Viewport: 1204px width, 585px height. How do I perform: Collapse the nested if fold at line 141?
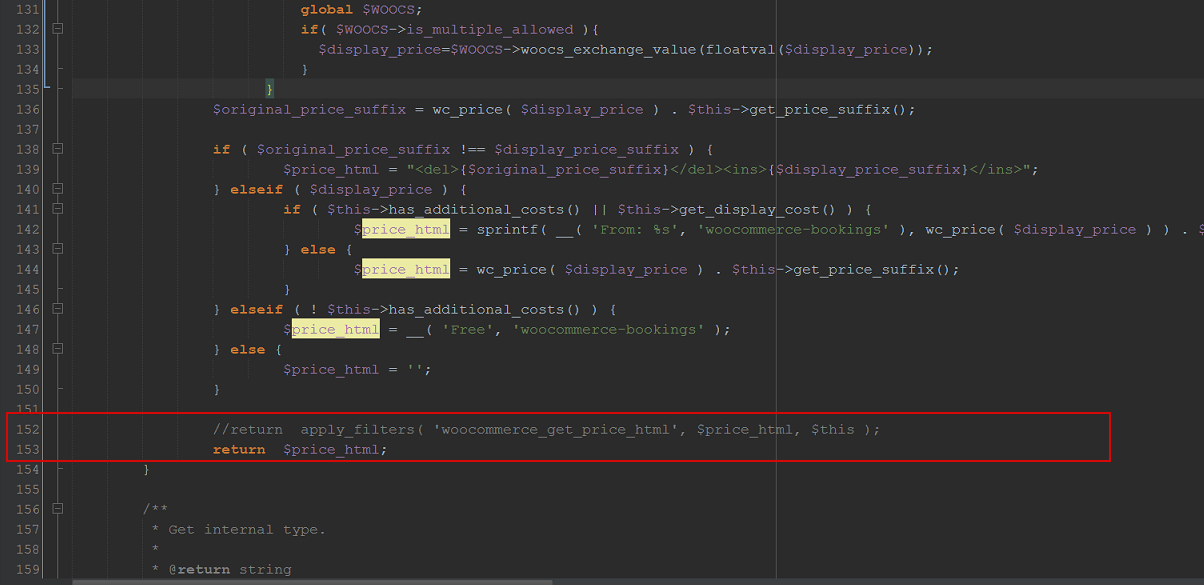57,209
